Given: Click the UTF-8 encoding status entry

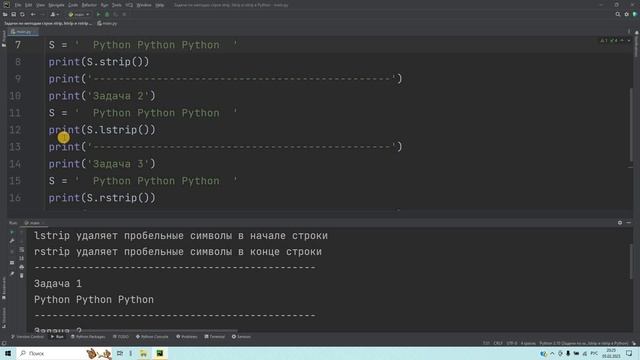Looking at the screenshot, I should (x=512, y=343).
